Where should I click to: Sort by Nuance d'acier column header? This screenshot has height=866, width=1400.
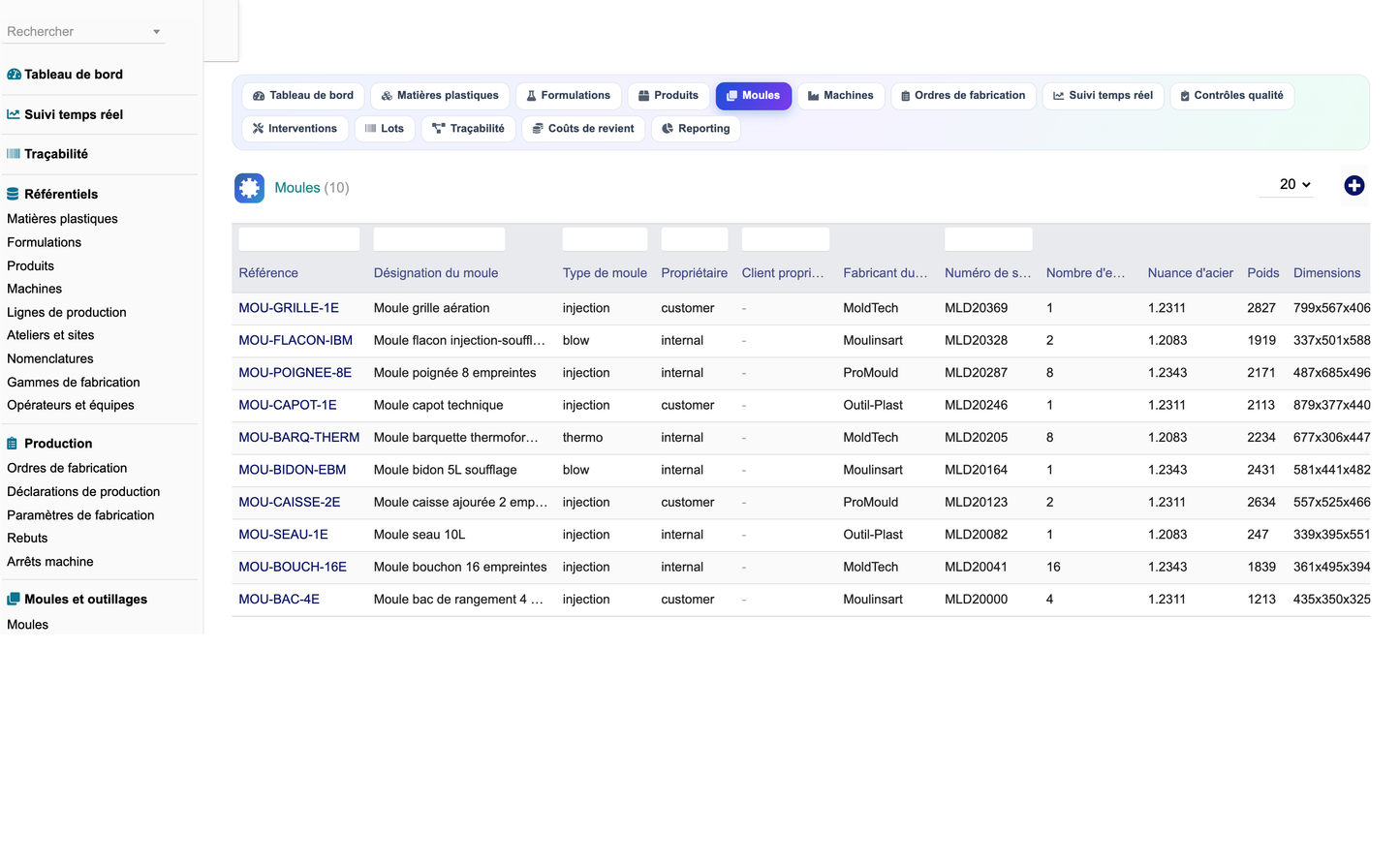pyautogui.click(x=1191, y=273)
